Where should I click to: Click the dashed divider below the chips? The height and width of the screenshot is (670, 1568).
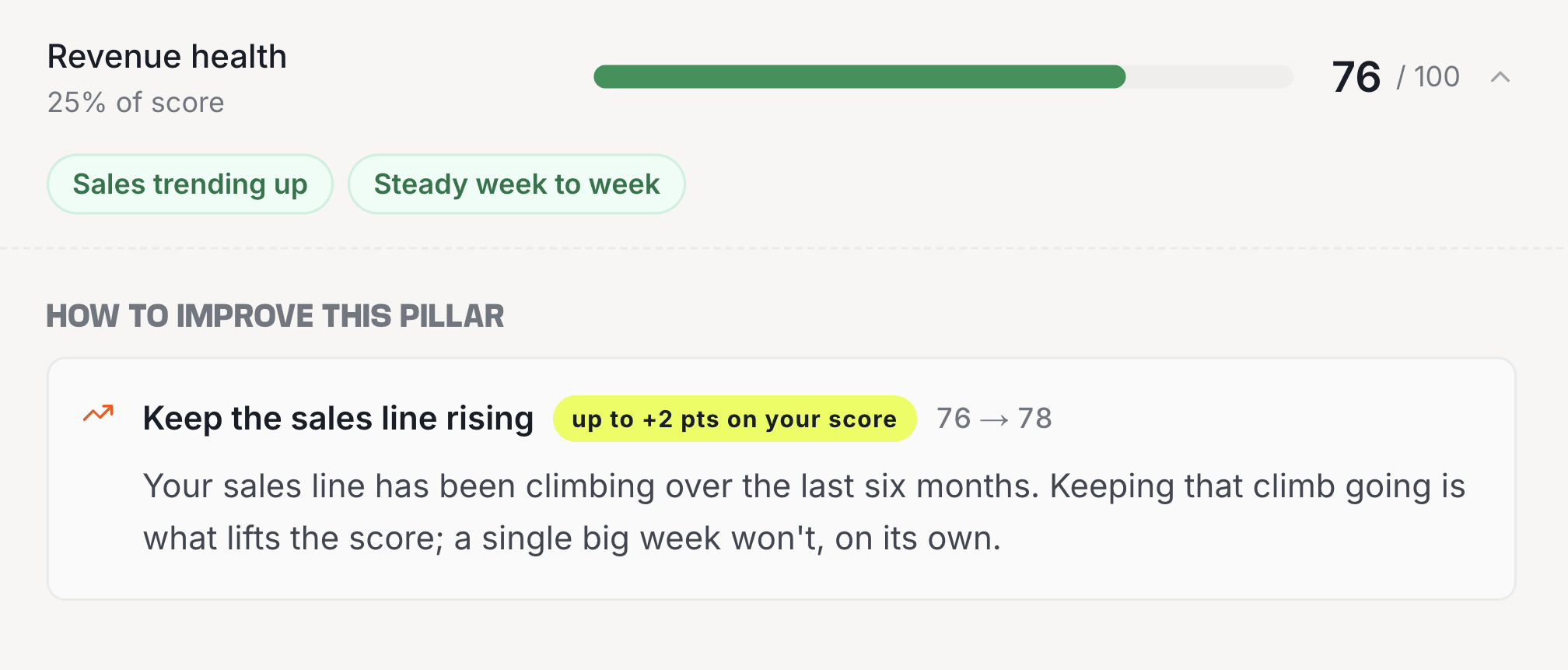[784, 248]
